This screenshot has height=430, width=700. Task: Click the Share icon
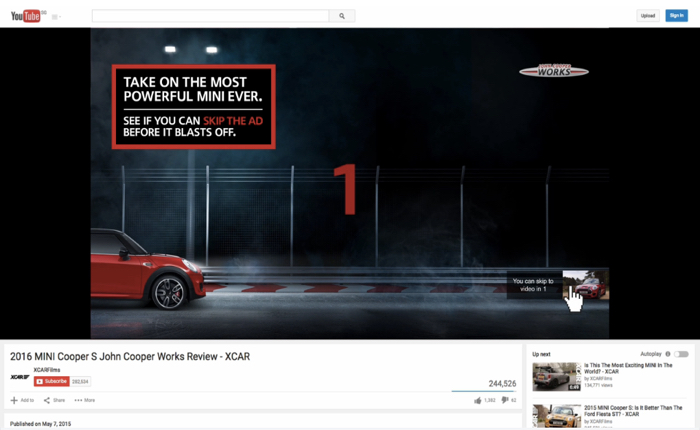tap(47, 400)
